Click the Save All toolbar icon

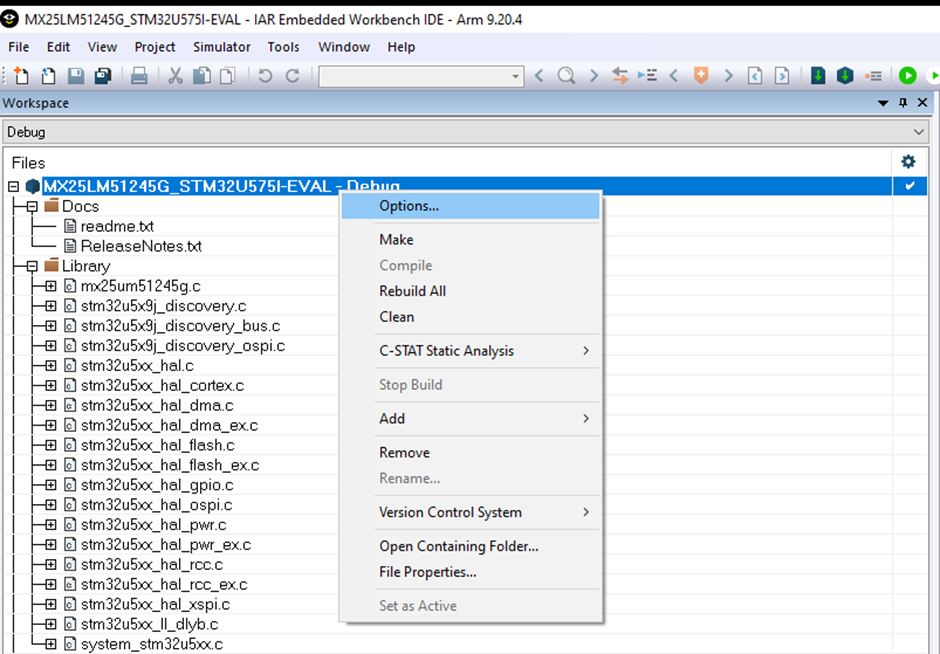[x=103, y=76]
